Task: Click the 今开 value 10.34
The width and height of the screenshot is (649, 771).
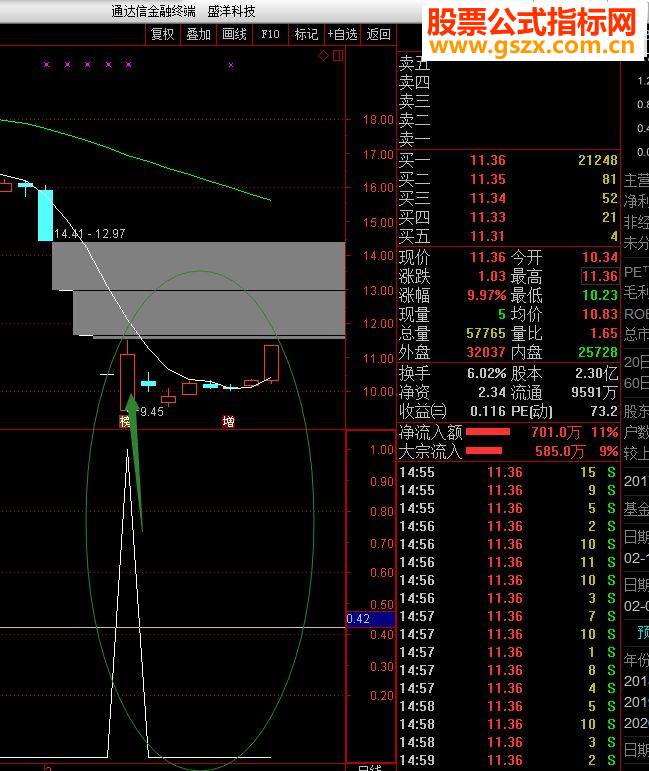Action: coord(600,257)
